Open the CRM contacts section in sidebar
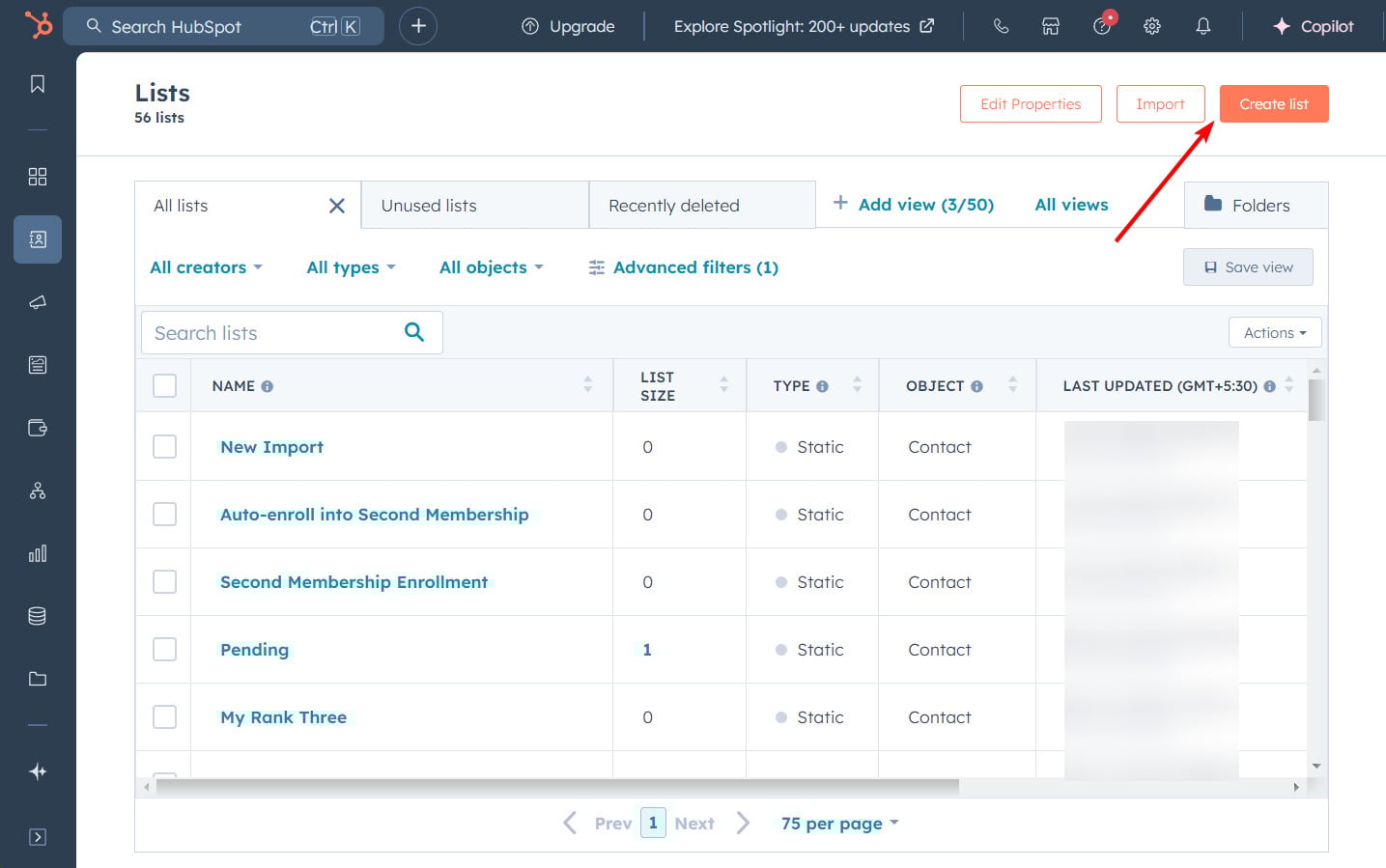 coord(37,239)
